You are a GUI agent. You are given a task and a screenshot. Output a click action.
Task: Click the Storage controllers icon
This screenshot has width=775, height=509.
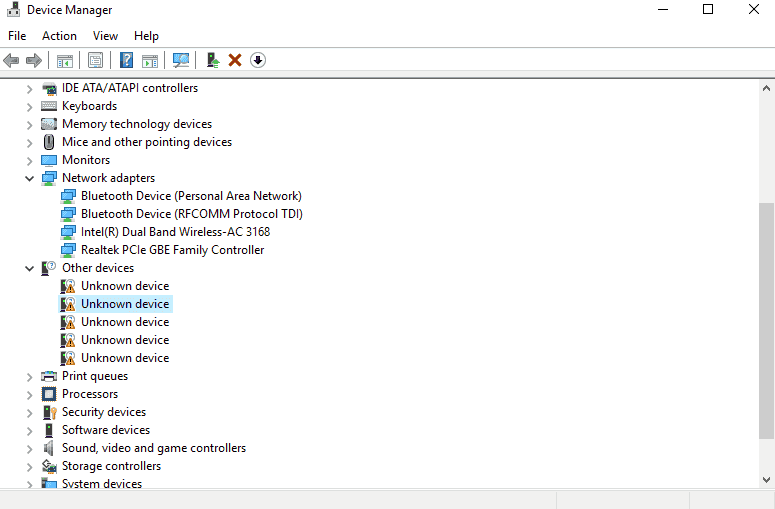click(x=49, y=466)
